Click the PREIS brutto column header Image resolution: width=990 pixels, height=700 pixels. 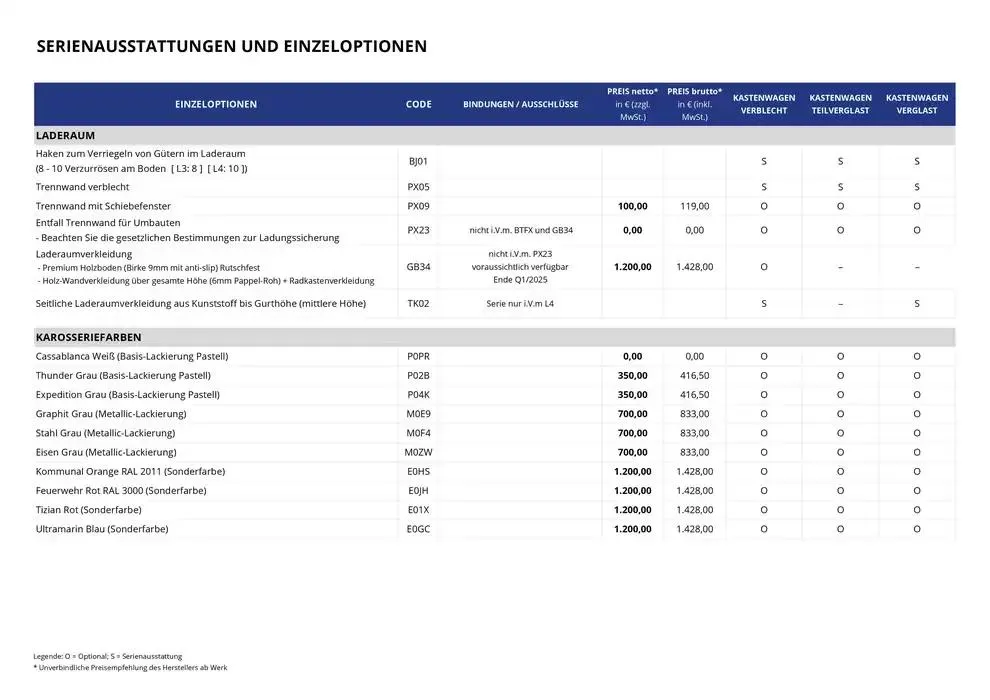(694, 104)
